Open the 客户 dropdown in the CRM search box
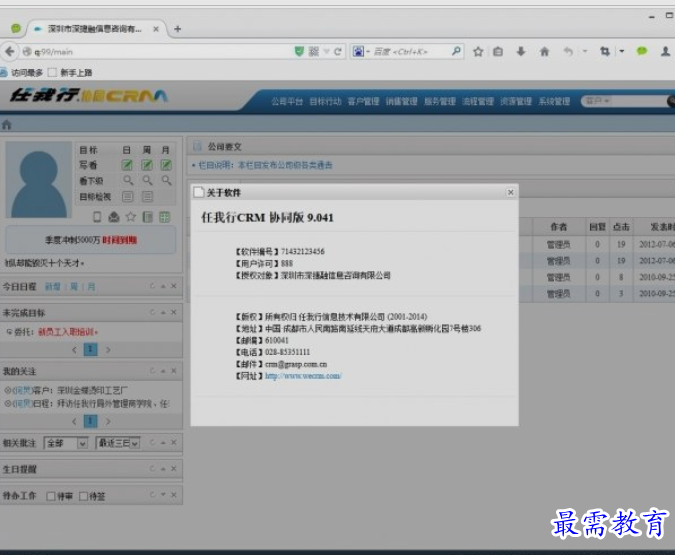Image resolution: width=675 pixels, height=555 pixels. 597,101
